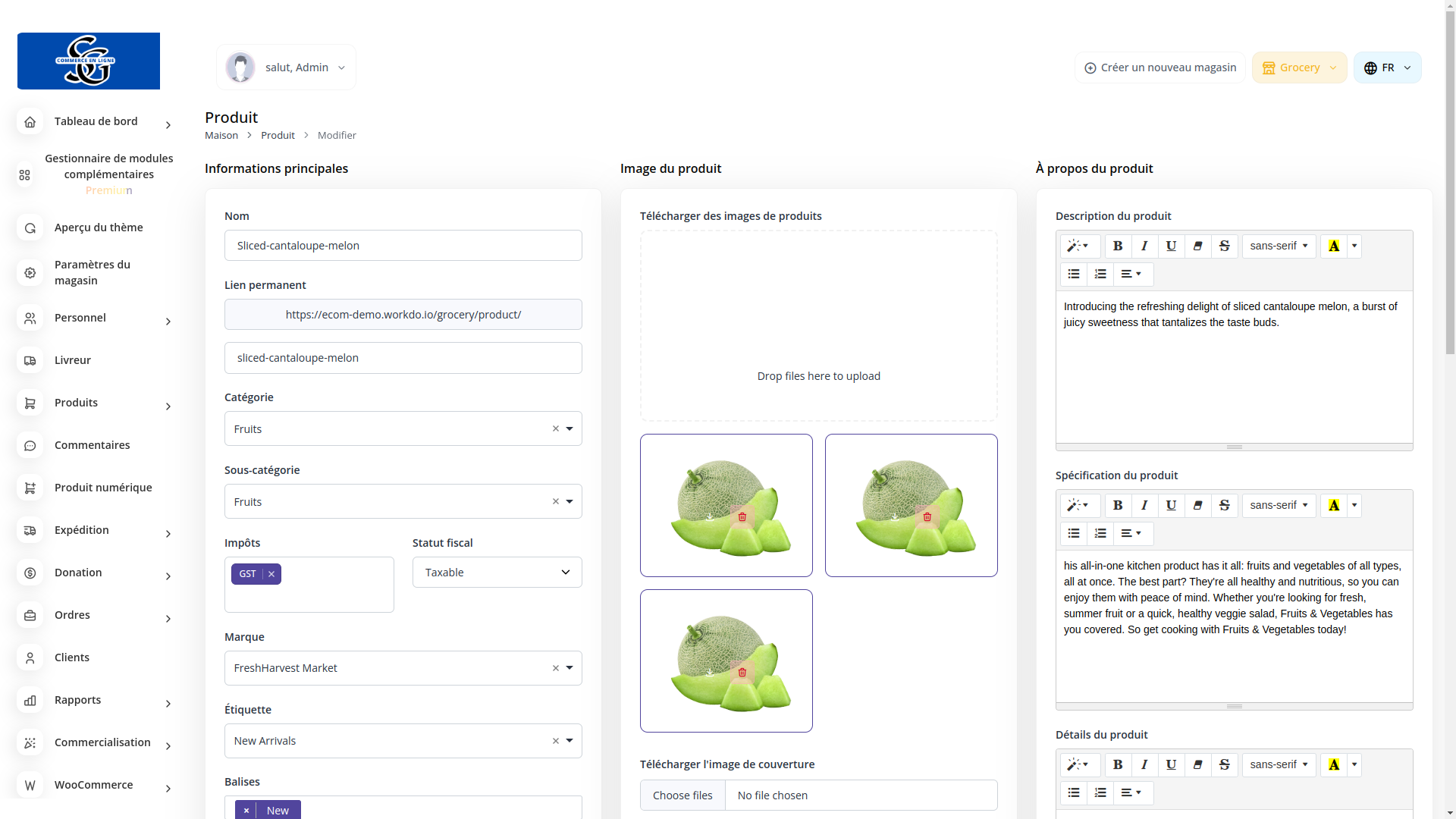The height and width of the screenshot is (819, 1456).
Task: Open the Commentaires sidebar item
Action: click(92, 446)
